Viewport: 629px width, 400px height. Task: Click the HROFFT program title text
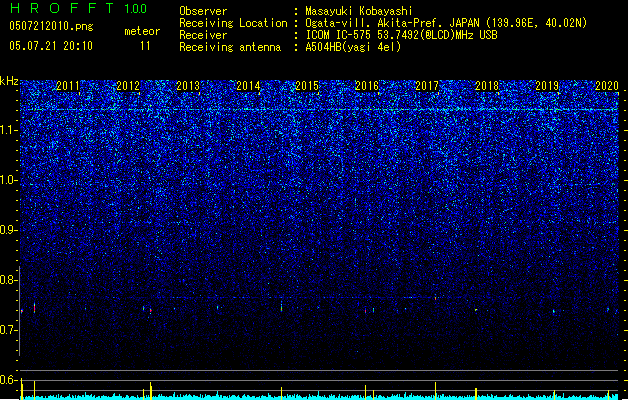tap(62, 8)
